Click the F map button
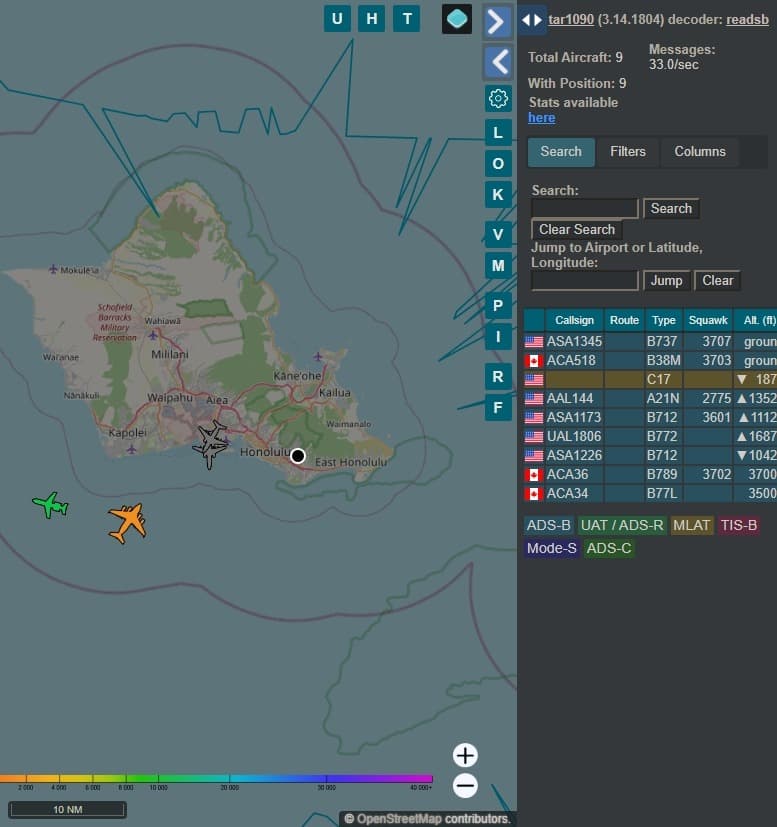The height and width of the screenshot is (827, 777). click(498, 408)
